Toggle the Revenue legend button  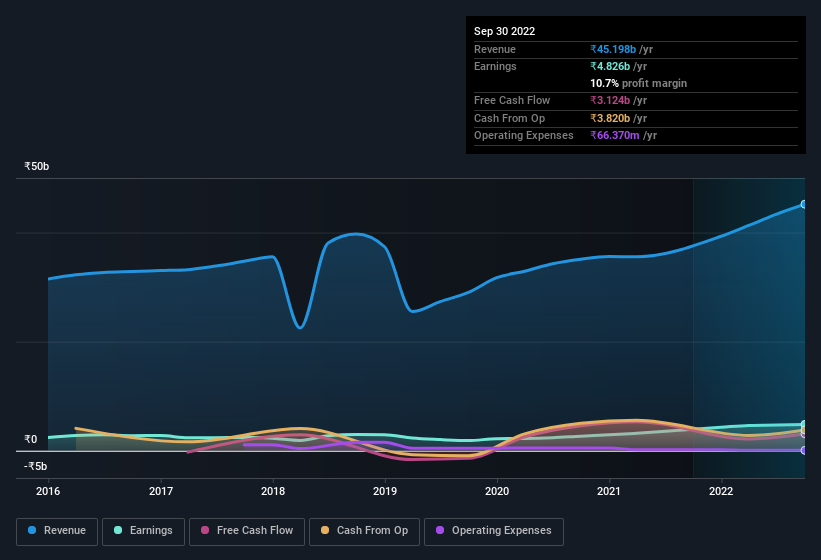coord(57,531)
